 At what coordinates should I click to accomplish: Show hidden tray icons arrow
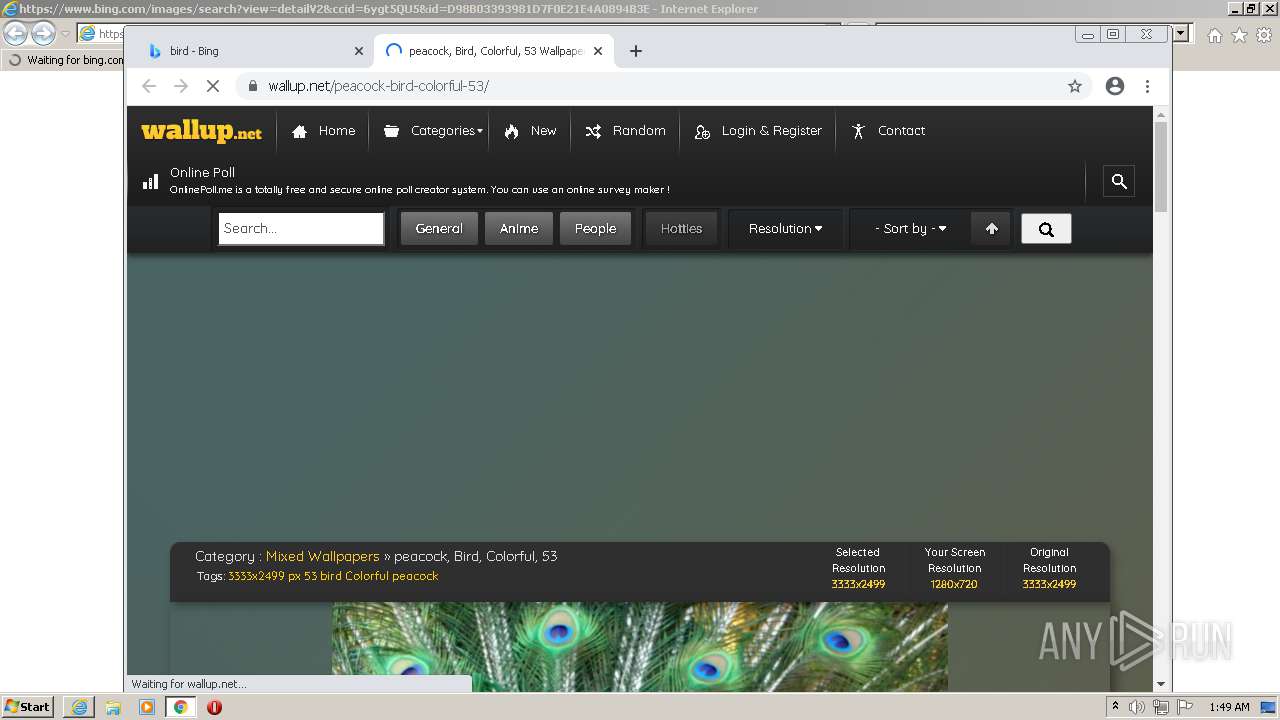(x=1115, y=706)
